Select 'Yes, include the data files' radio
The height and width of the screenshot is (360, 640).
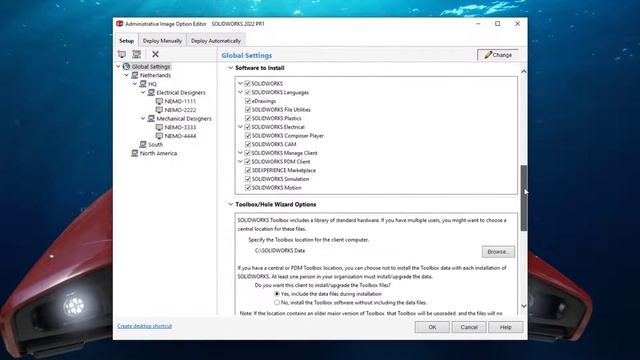pyautogui.click(x=277, y=294)
